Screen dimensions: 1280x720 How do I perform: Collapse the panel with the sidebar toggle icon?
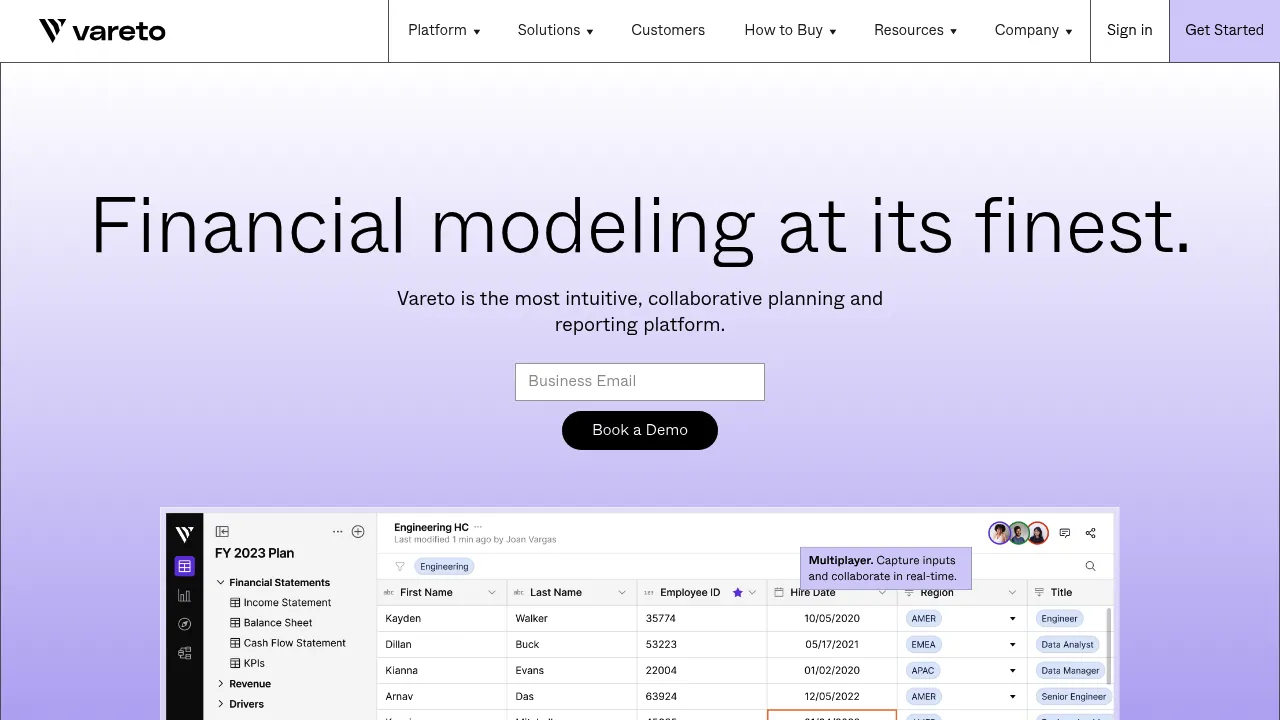[222, 531]
